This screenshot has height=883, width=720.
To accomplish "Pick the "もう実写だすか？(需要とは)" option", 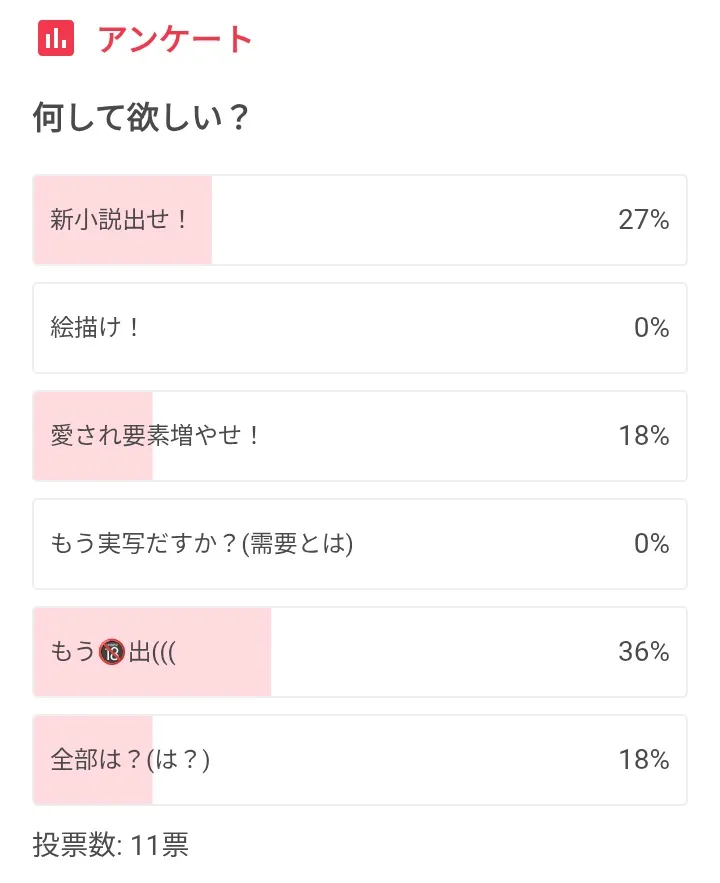I will coord(202,544).
